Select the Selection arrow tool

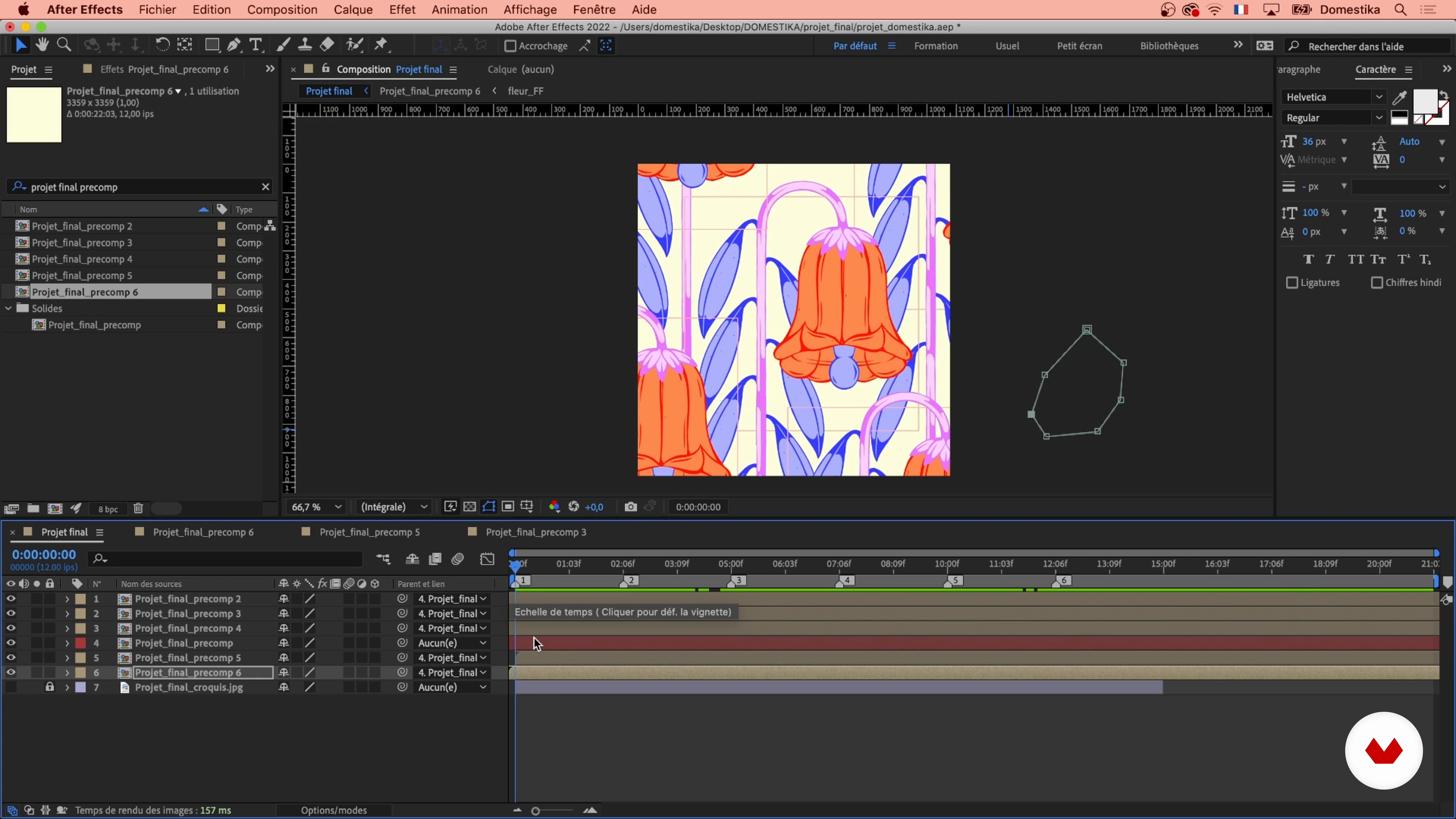pos(21,45)
